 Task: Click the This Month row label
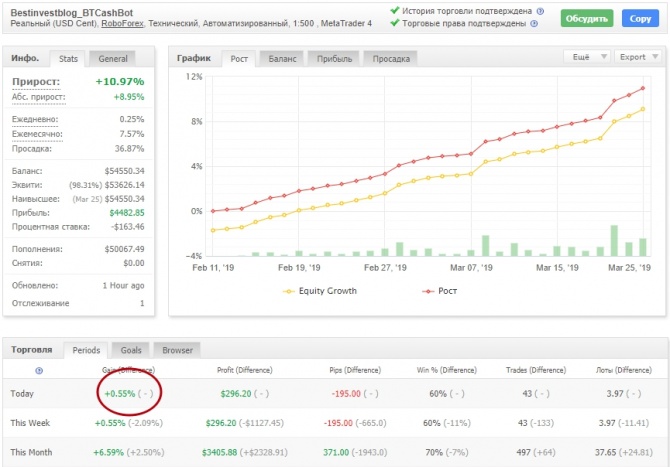point(31,452)
